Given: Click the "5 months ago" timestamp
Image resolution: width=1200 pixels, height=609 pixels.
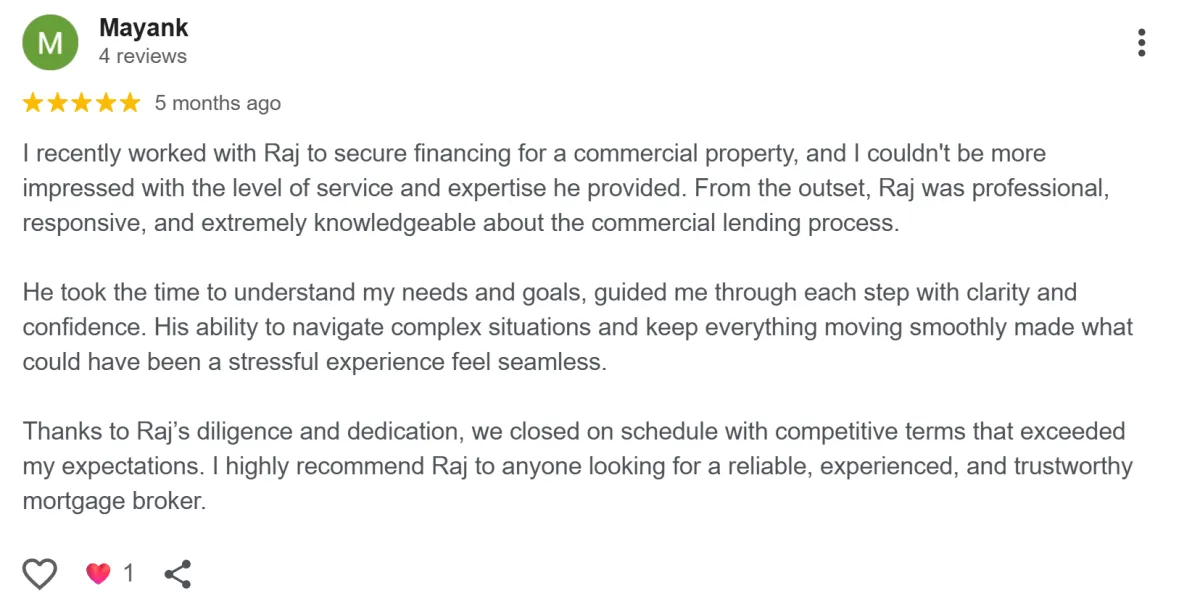Looking at the screenshot, I should [217, 103].
